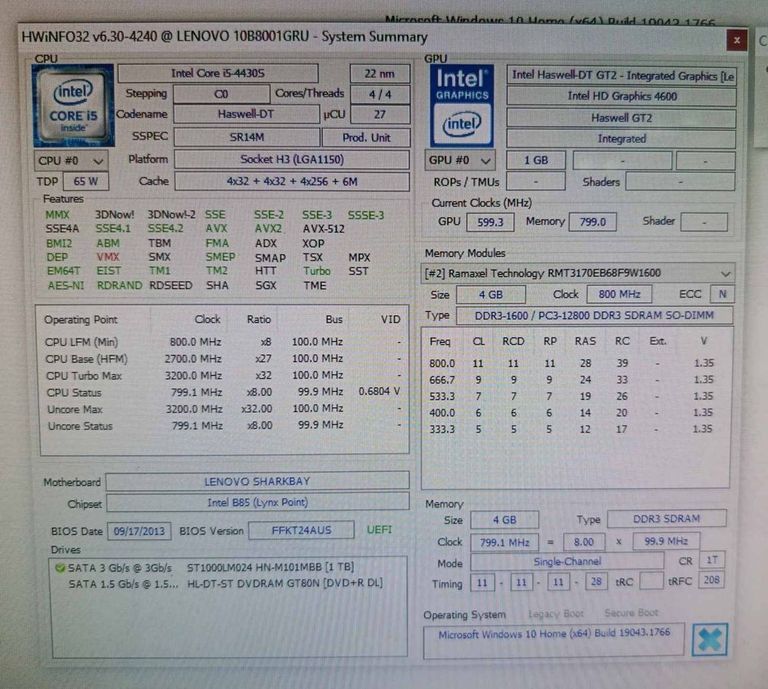The width and height of the screenshot is (768, 689).
Task: Click the Intel B85 (Lynx Point) chipset field
Action: click(257, 502)
